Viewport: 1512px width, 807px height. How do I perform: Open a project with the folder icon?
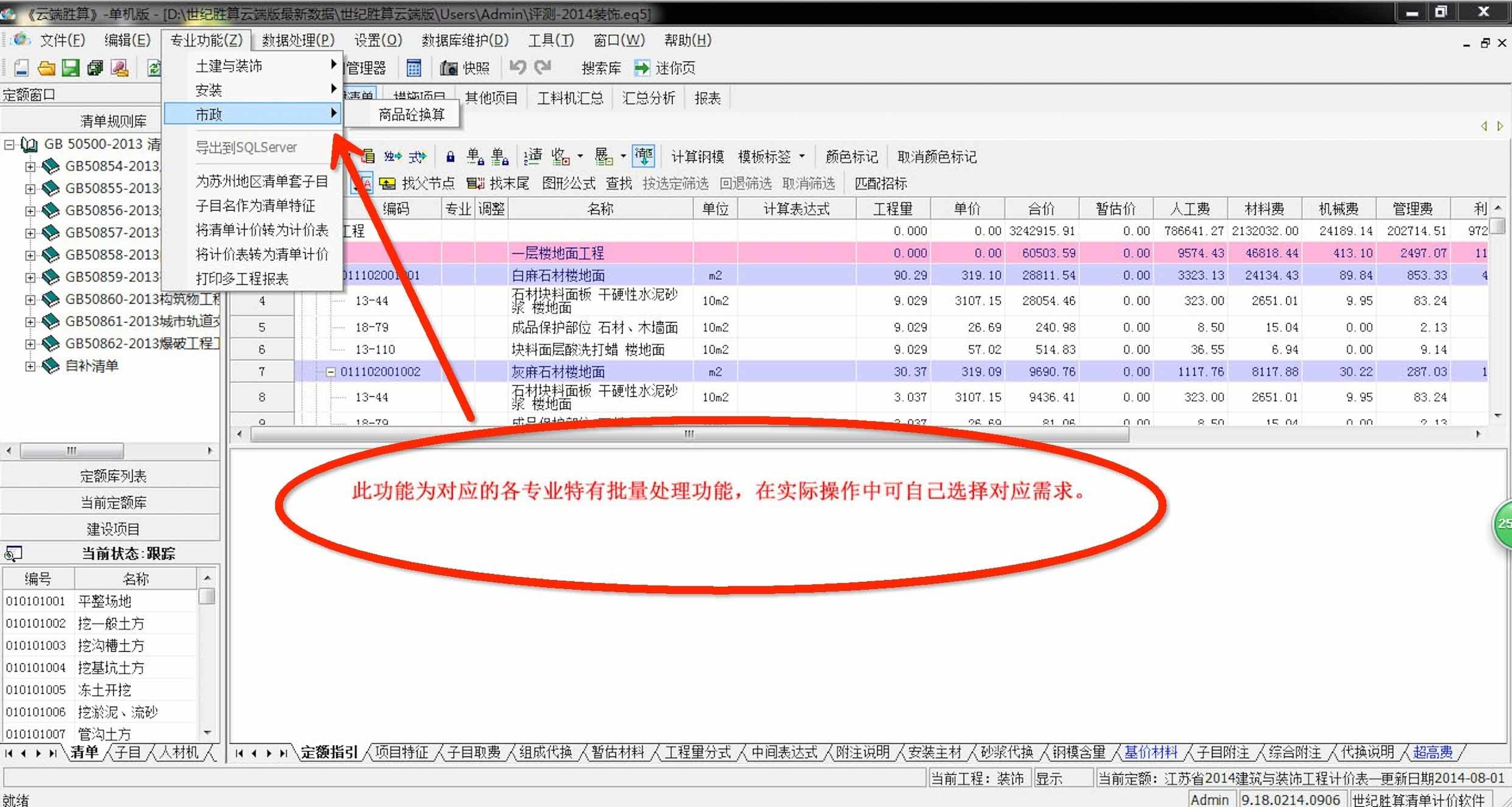[x=46, y=68]
